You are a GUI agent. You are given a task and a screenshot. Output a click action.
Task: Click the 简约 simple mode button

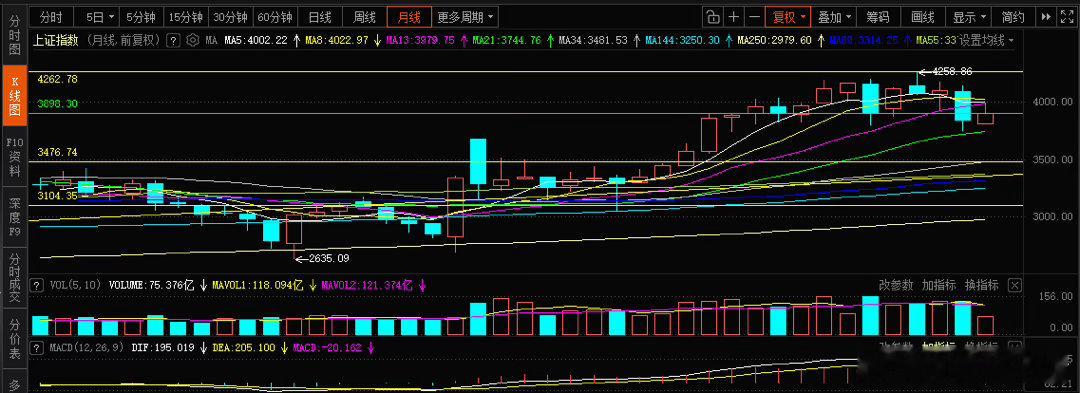click(x=1014, y=17)
